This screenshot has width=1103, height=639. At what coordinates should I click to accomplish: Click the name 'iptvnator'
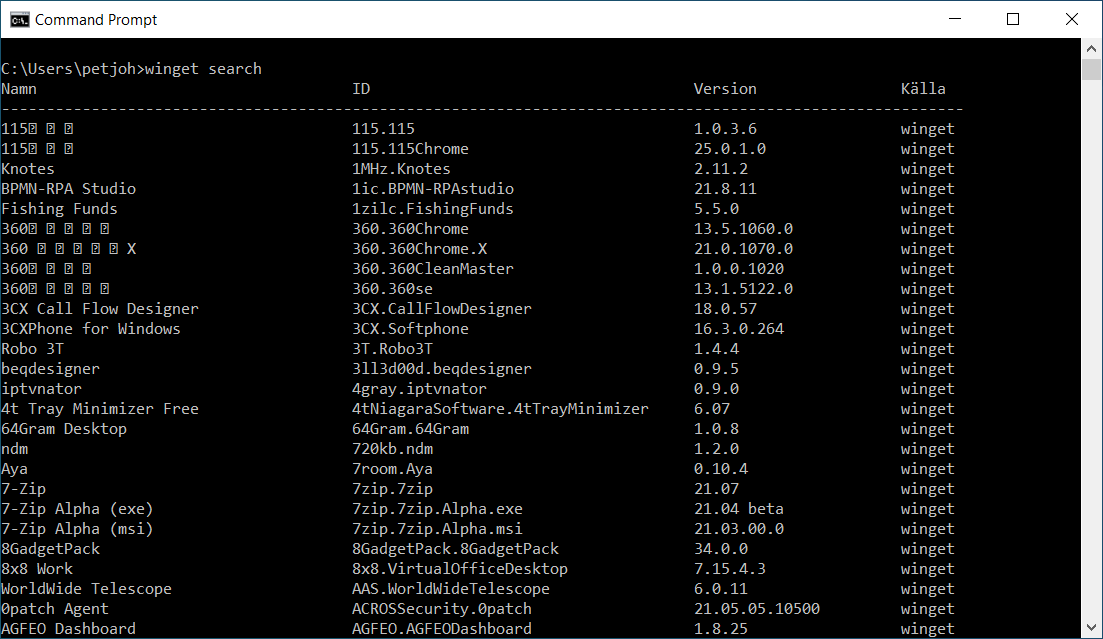pyautogui.click(x=42, y=389)
